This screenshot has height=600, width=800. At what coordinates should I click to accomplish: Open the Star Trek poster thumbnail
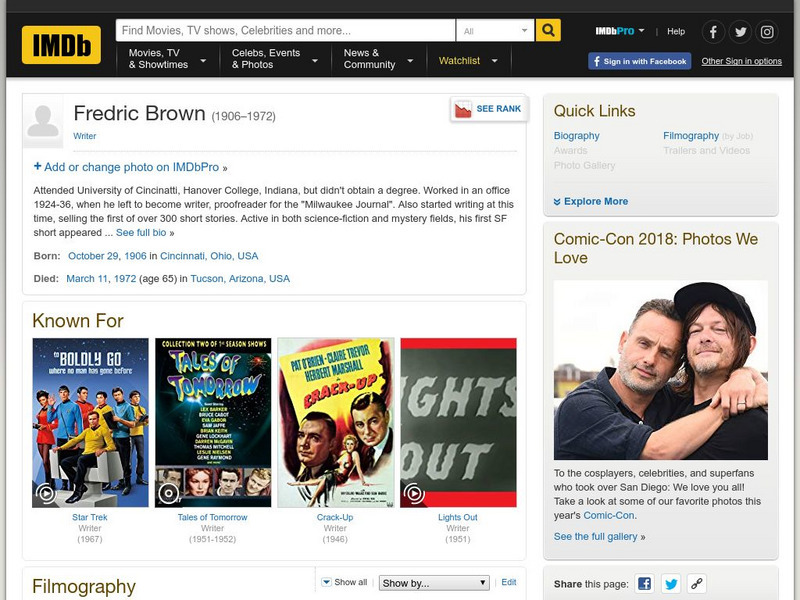(x=90, y=423)
